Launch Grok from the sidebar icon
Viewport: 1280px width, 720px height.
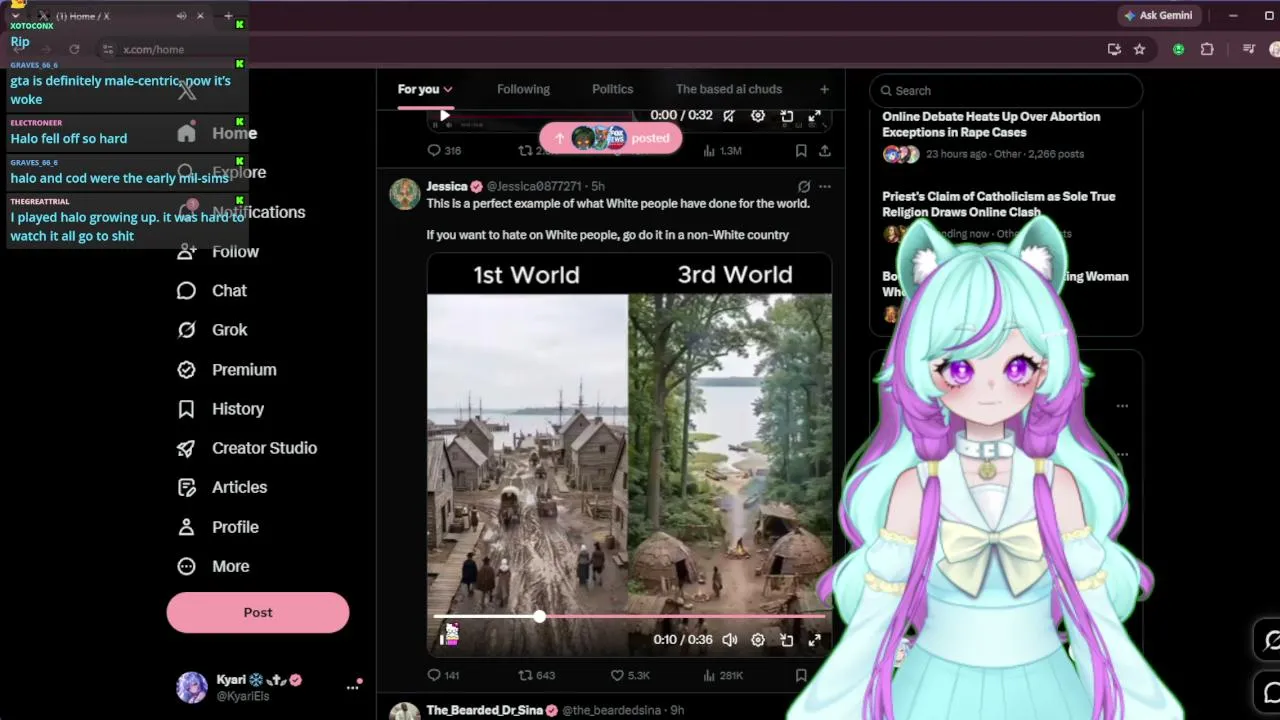(x=186, y=330)
